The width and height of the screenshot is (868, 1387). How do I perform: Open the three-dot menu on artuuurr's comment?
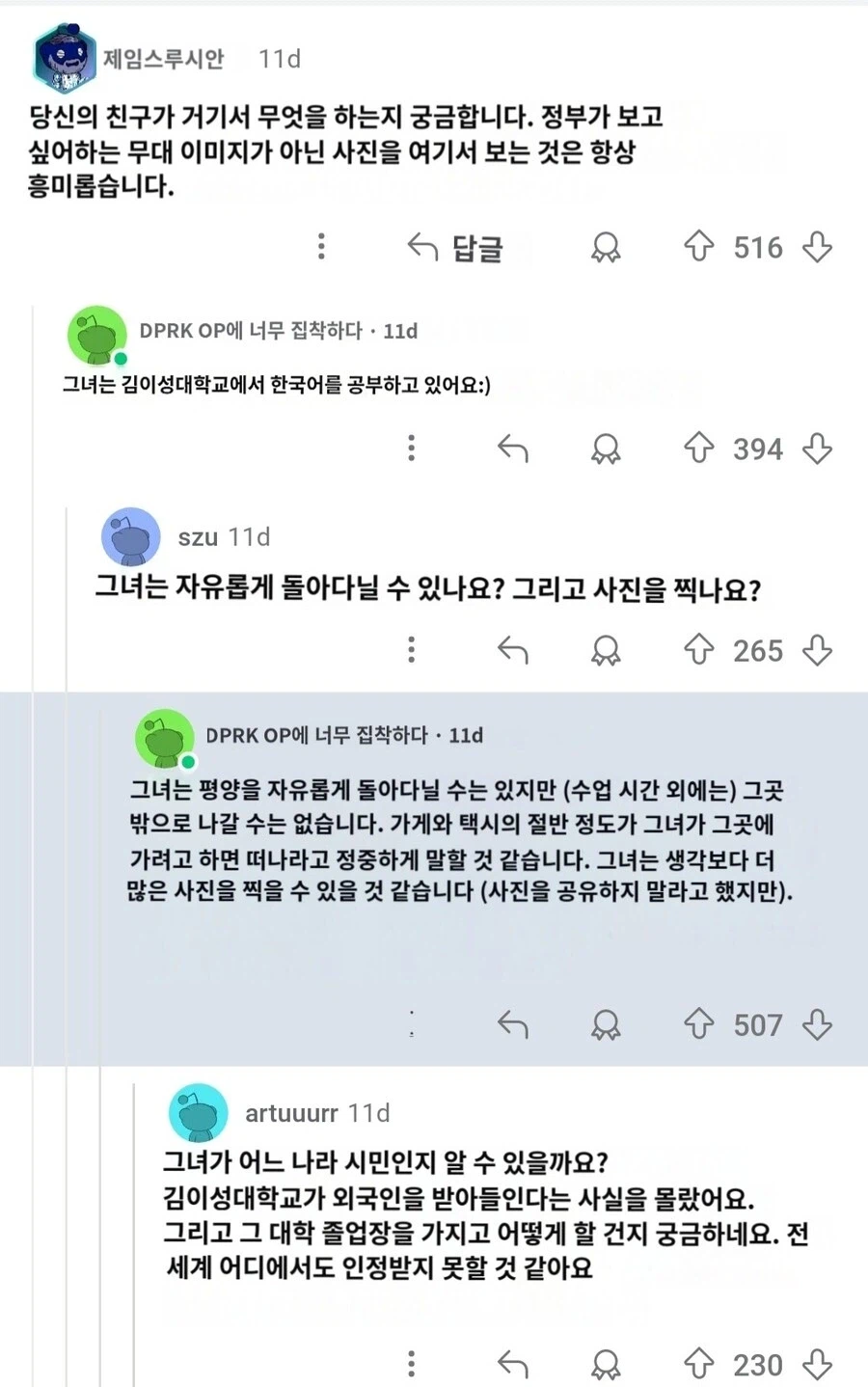(412, 1365)
